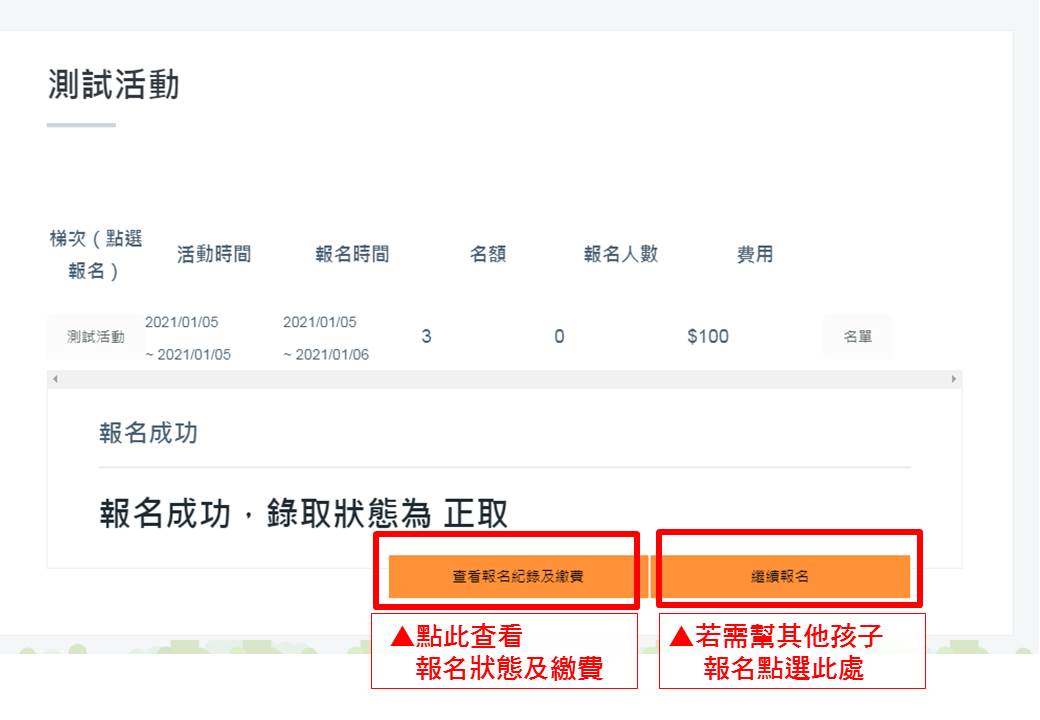Click the 梯次（點選報名）column header

pyautogui.click(x=96, y=255)
